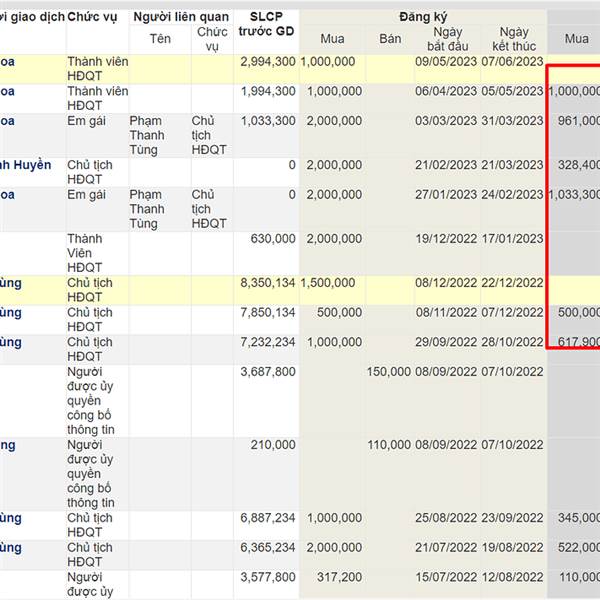Select start date 08/11/2022
This screenshot has width=600, height=600.
tap(446, 313)
